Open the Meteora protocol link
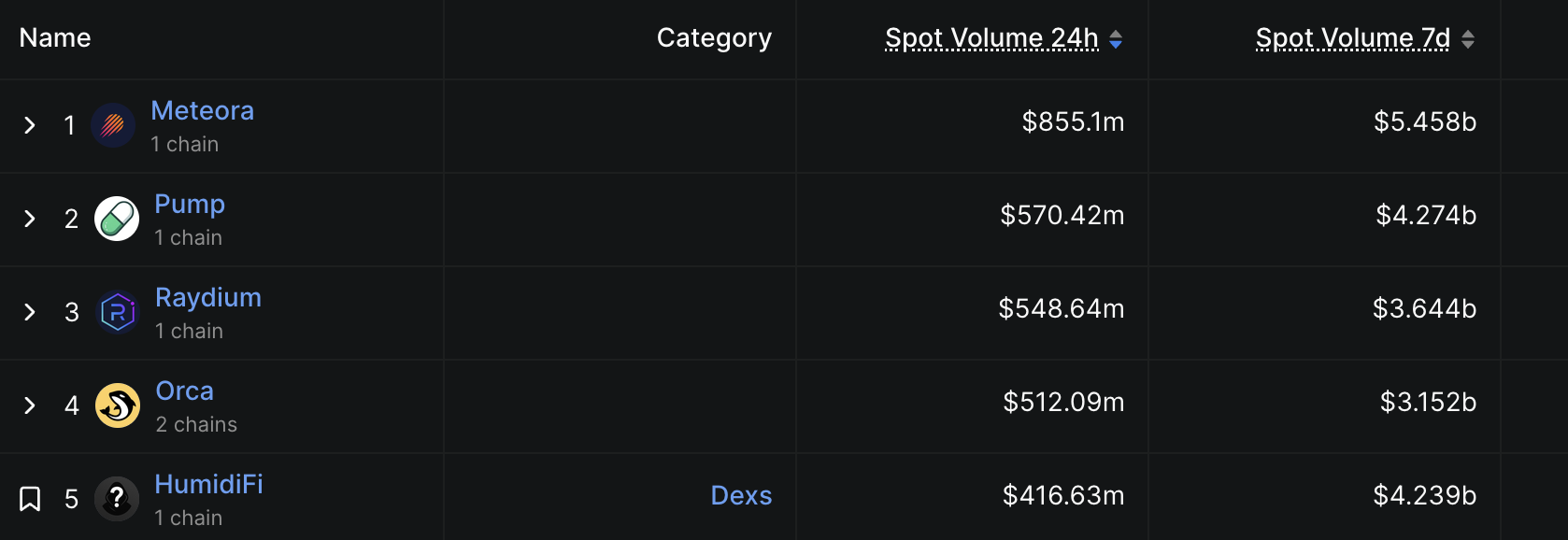The image size is (1568, 540). pos(202,110)
